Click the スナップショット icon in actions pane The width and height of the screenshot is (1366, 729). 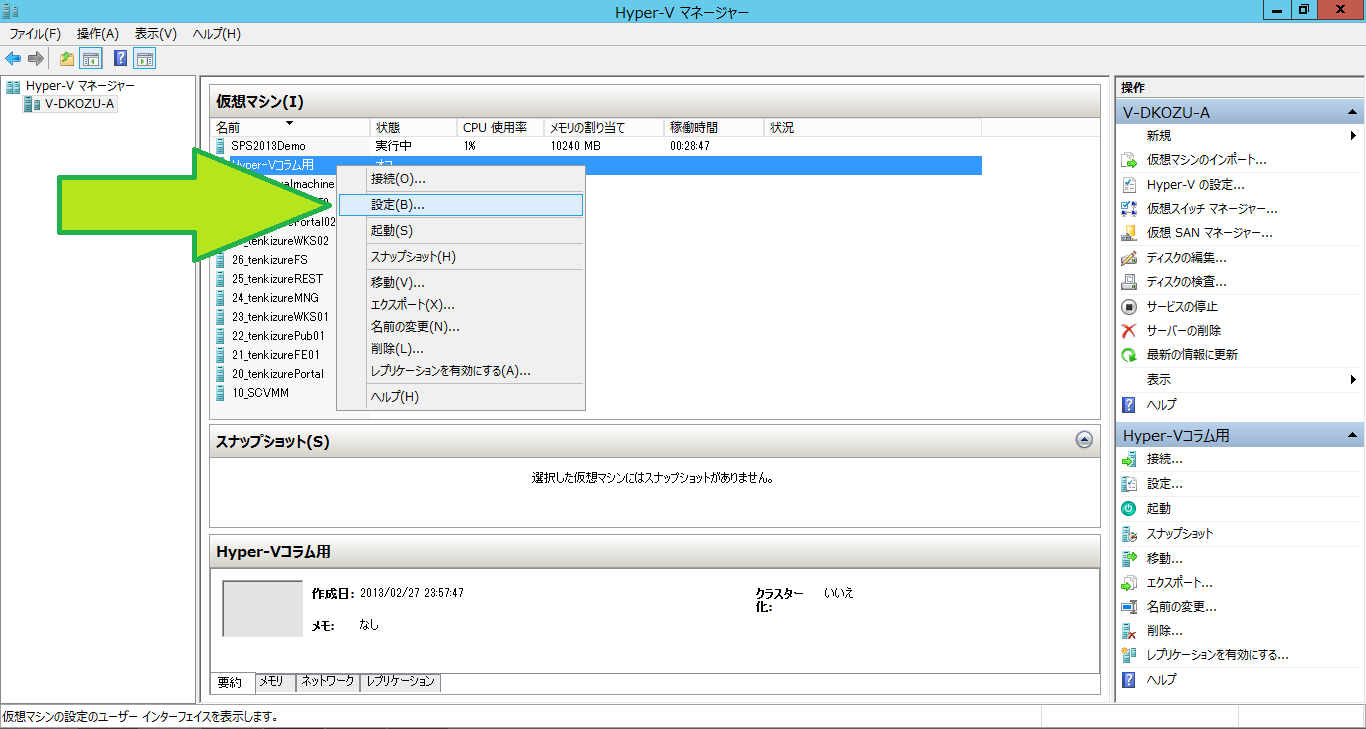[1129, 534]
